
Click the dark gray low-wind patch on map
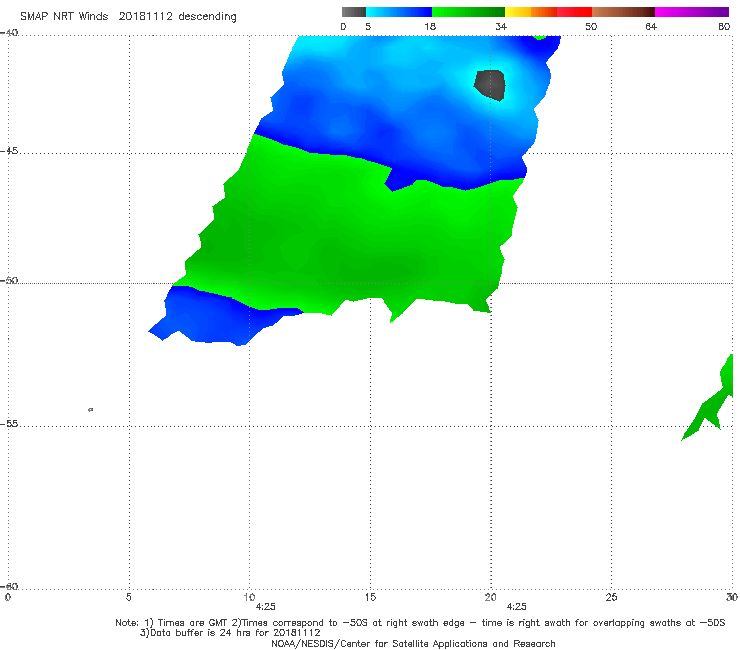[x=490, y=85]
